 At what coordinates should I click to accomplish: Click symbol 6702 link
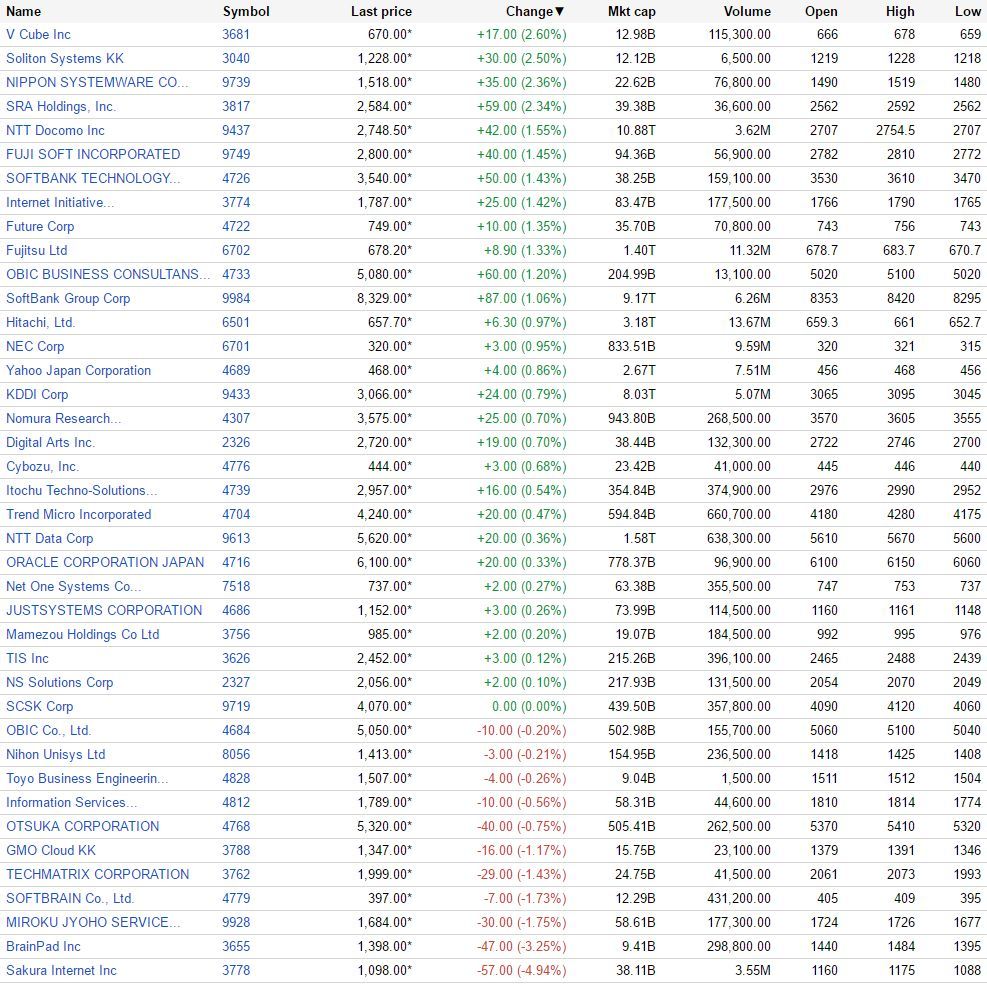pos(236,250)
